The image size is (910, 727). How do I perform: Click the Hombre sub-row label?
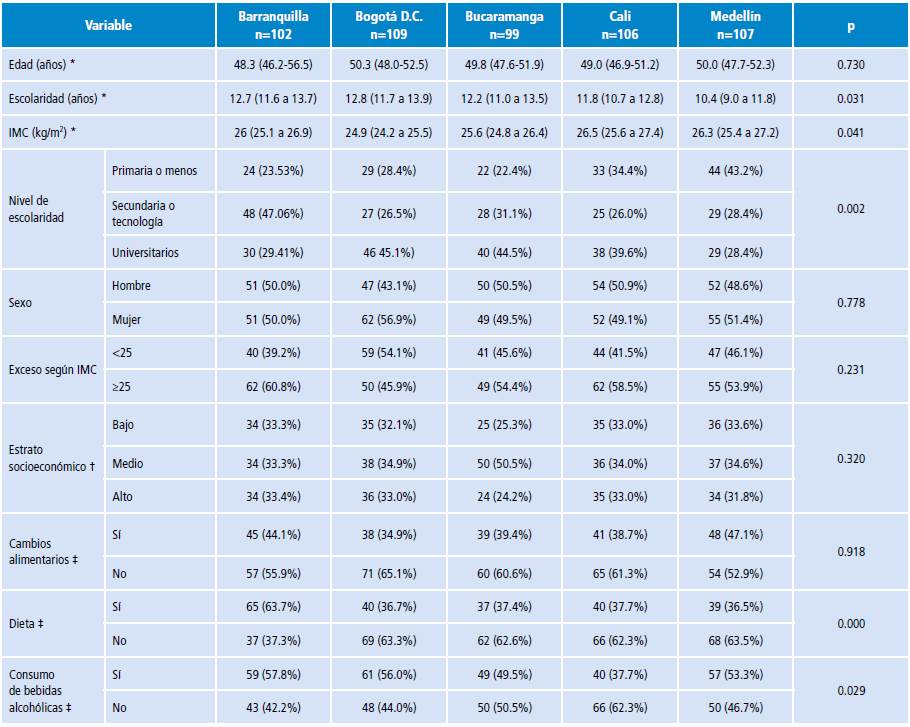coord(132,286)
